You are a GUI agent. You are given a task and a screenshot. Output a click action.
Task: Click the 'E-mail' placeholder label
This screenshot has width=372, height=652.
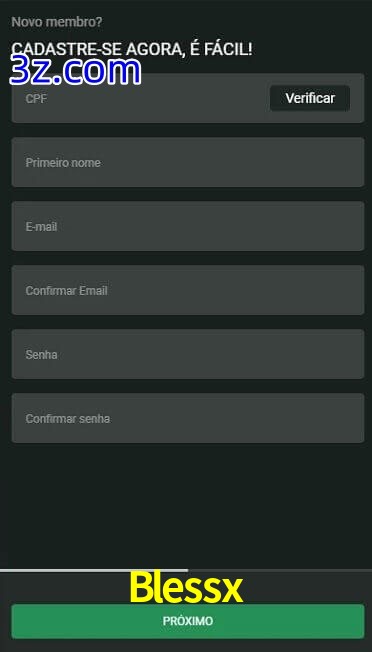[x=41, y=227]
